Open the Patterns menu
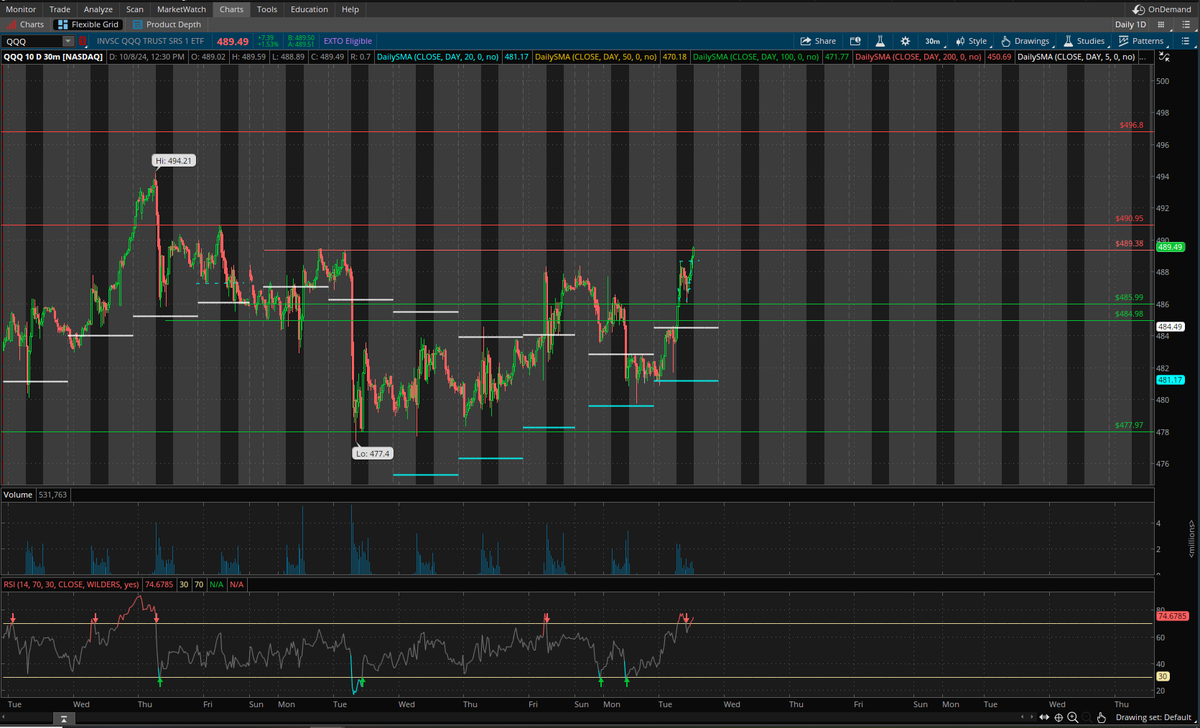Image resolution: width=1200 pixels, height=728 pixels. [x=1141, y=41]
